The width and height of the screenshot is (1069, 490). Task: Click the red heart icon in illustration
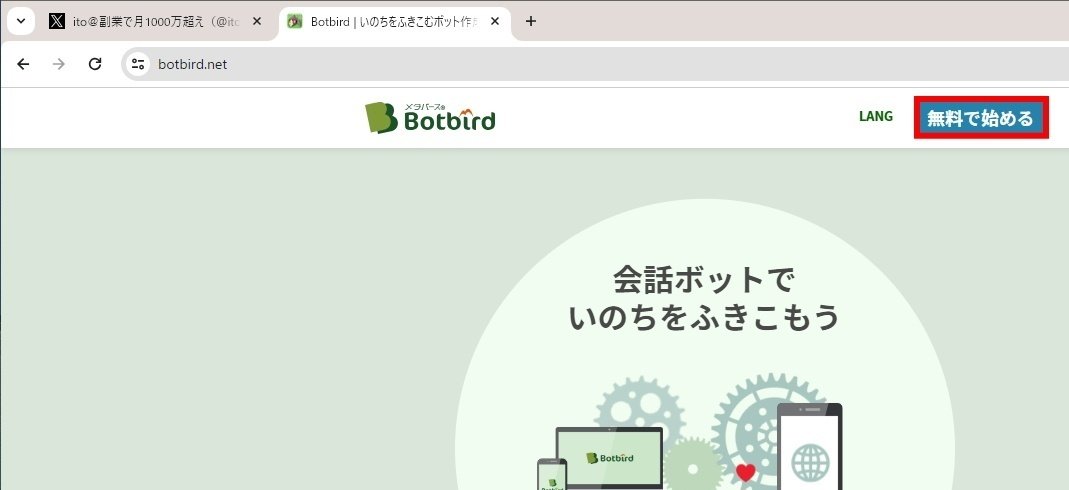(746, 472)
